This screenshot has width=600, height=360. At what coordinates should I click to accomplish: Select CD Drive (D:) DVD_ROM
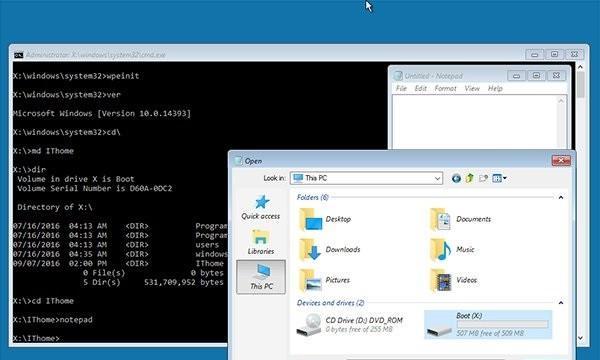pos(350,324)
